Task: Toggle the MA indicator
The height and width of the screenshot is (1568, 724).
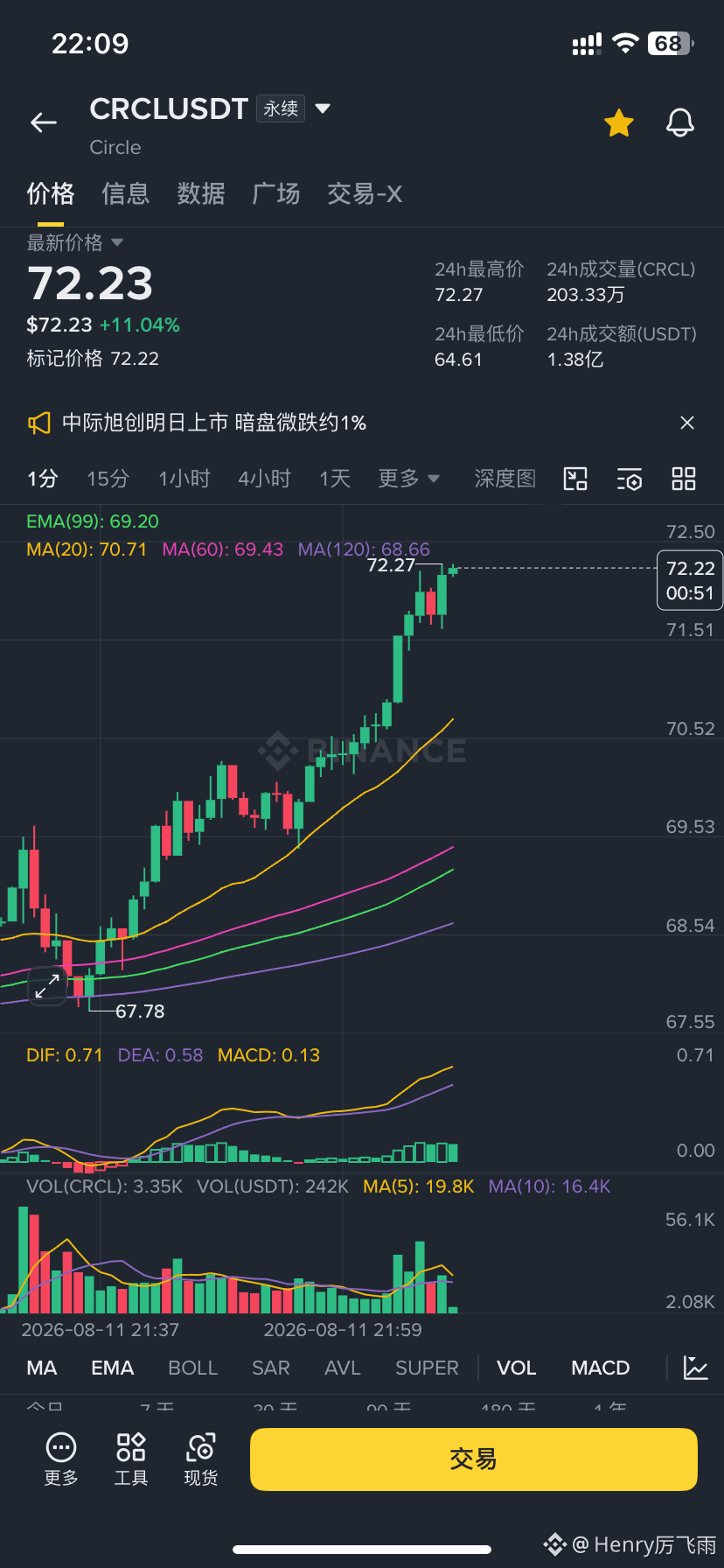Action: [42, 1368]
